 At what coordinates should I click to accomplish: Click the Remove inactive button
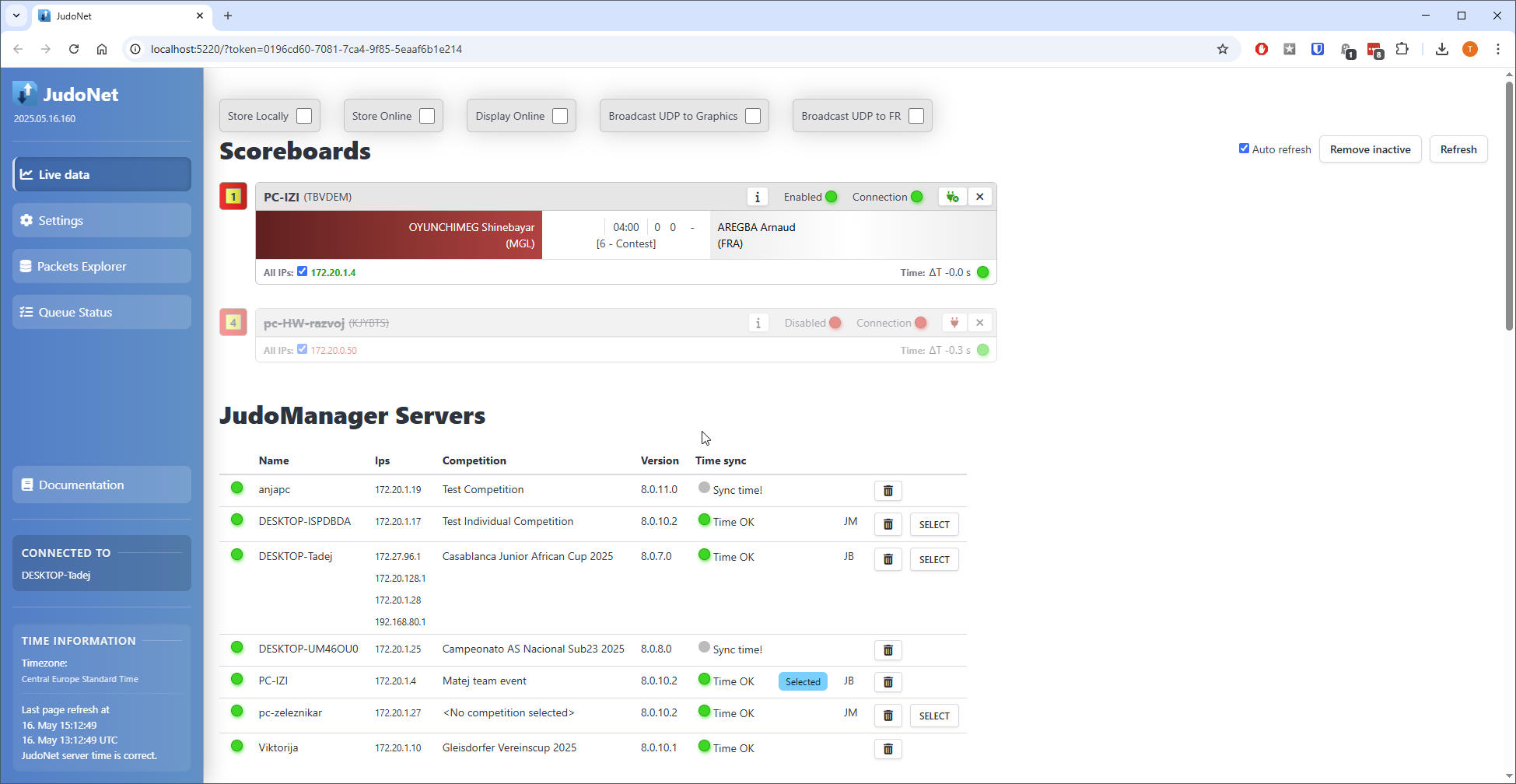(1370, 149)
